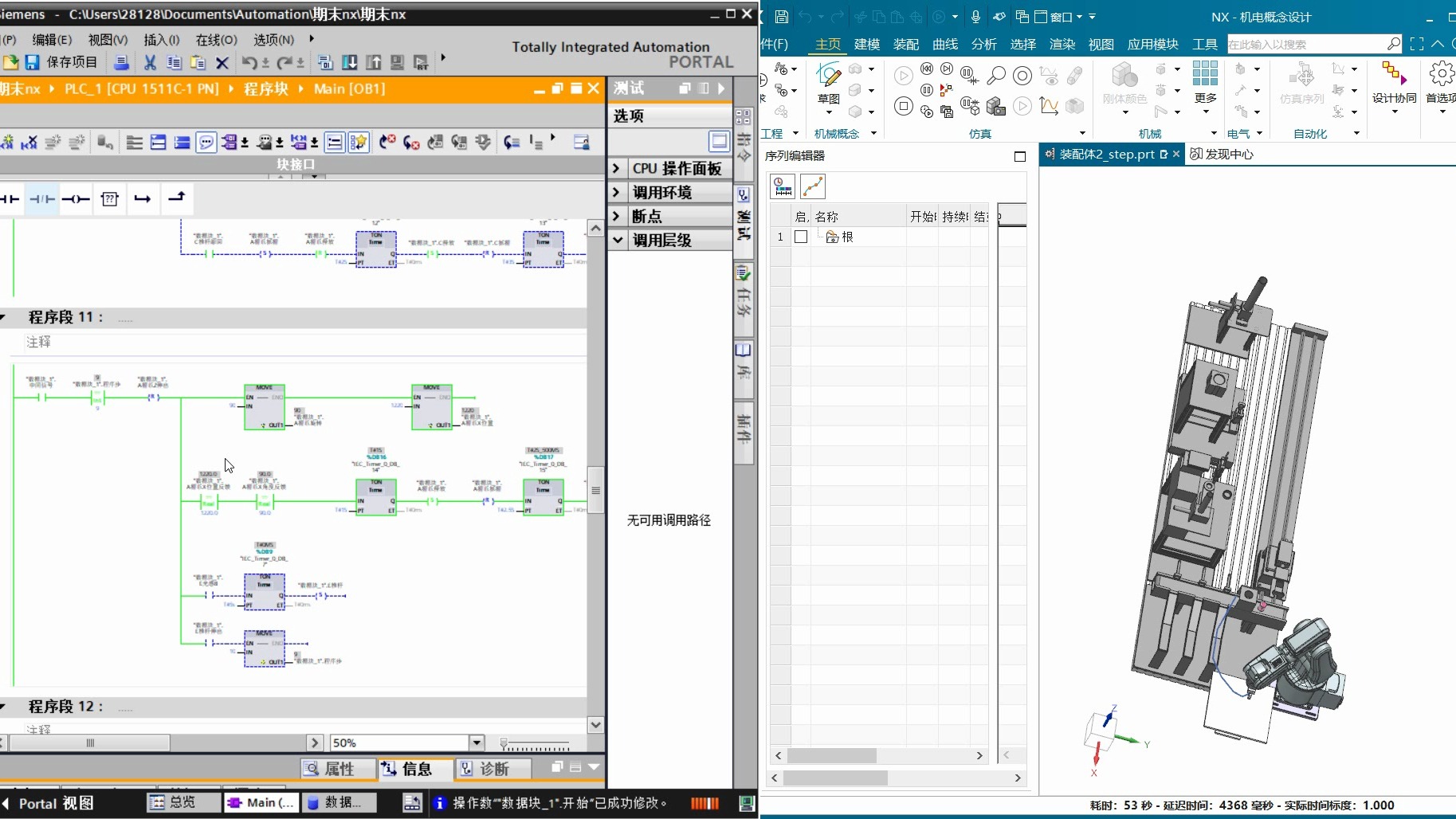Insert an output coil element

[76, 199]
